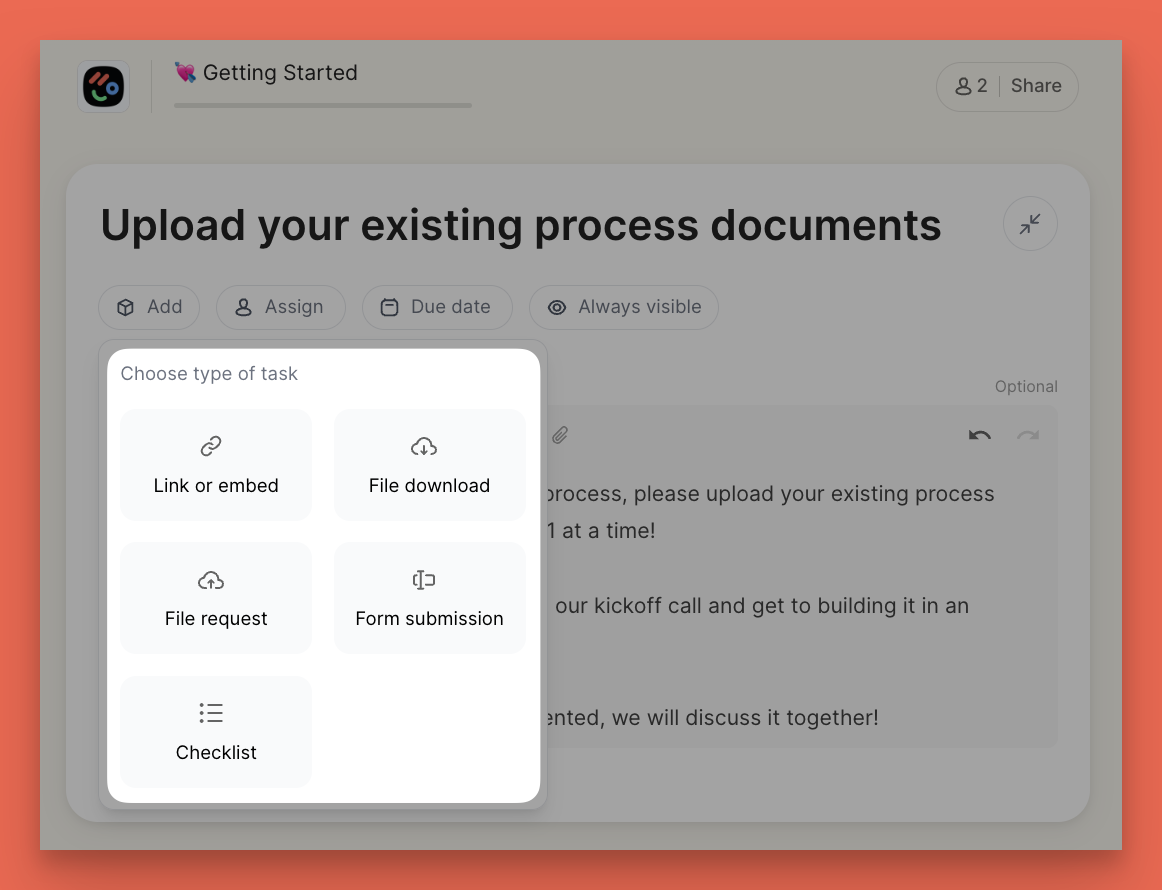1162x890 pixels.
Task: Create a Checklist task
Action: pos(215,731)
